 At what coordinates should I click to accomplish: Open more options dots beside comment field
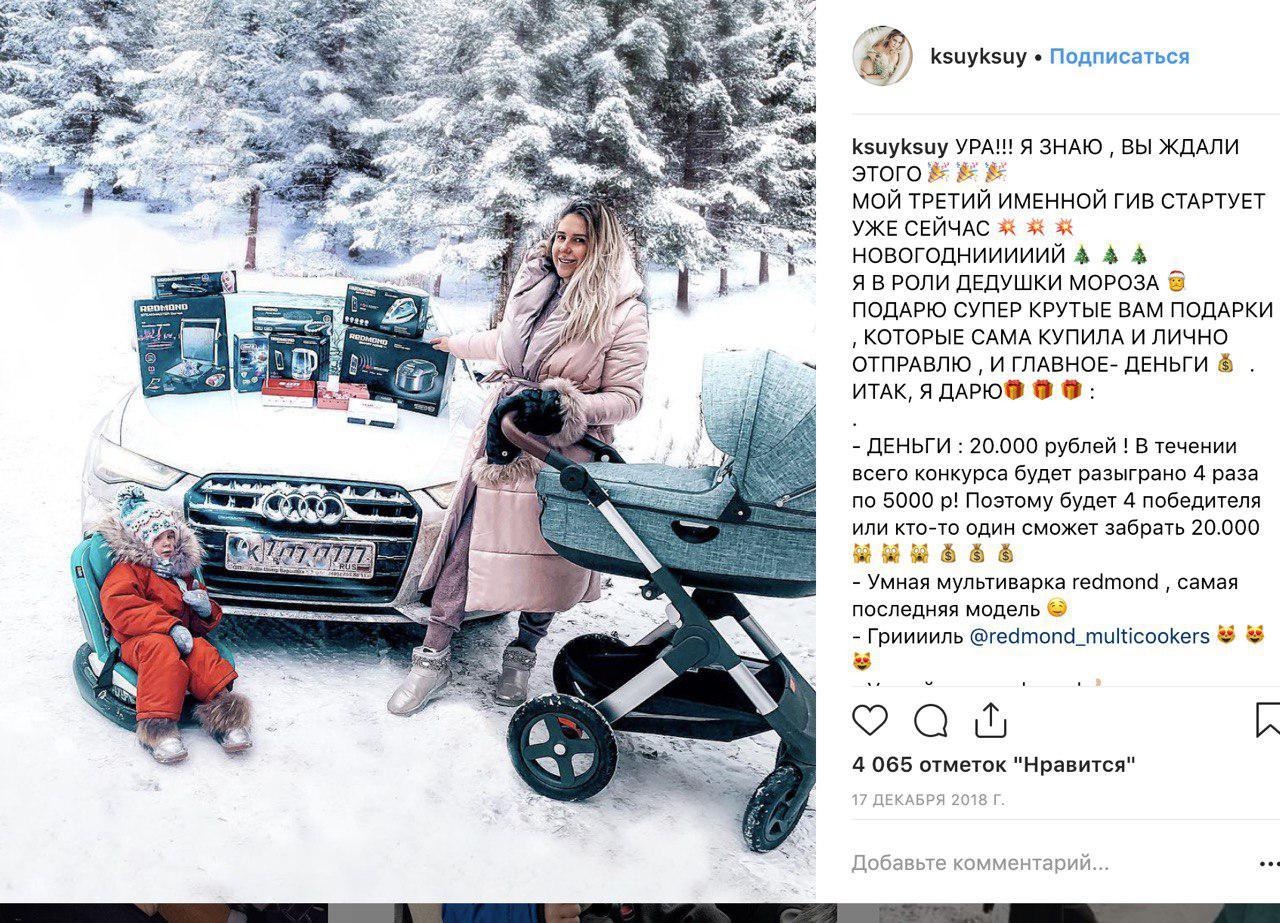1268,862
